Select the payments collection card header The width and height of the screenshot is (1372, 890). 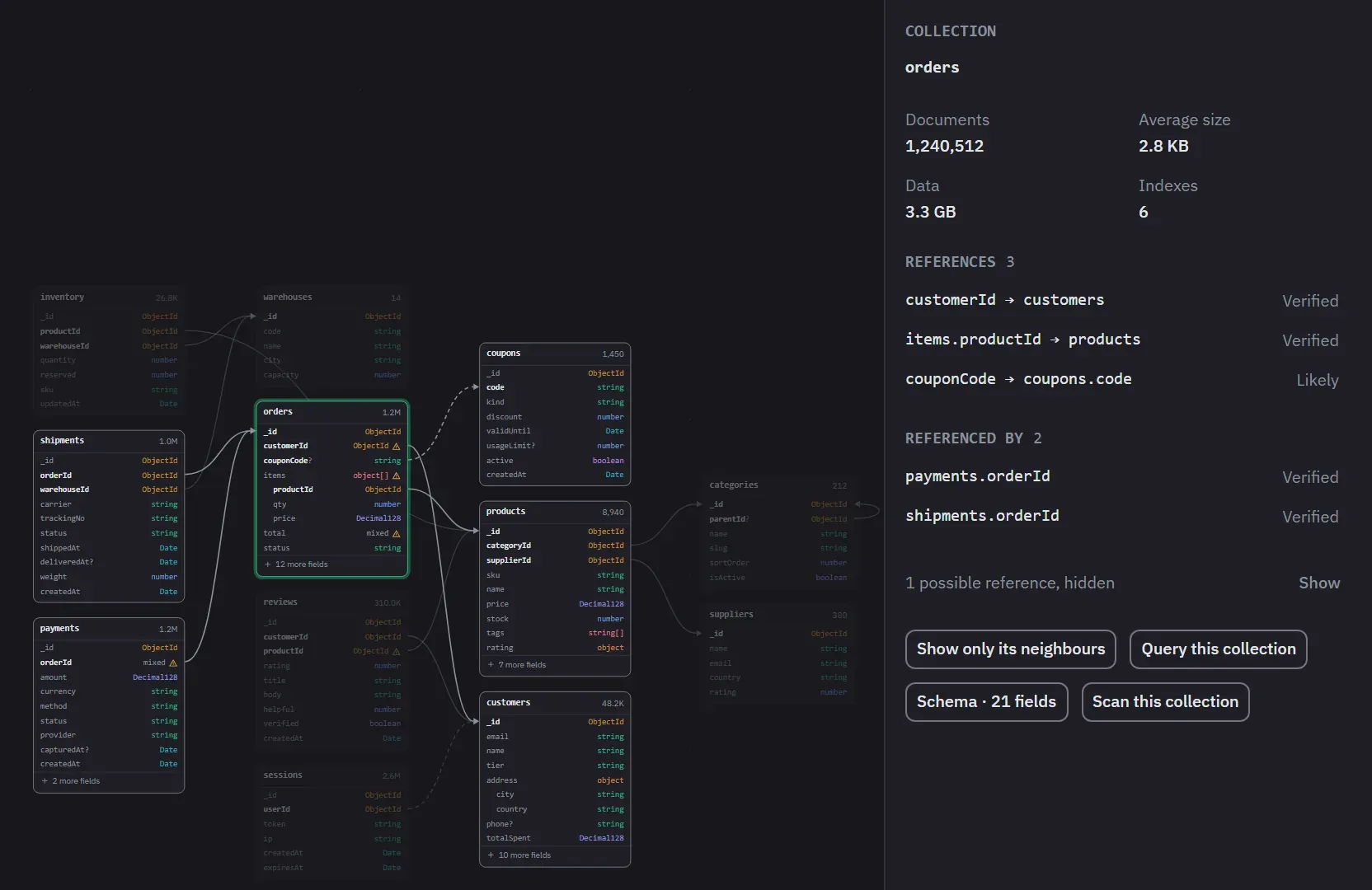pyautogui.click(x=109, y=629)
